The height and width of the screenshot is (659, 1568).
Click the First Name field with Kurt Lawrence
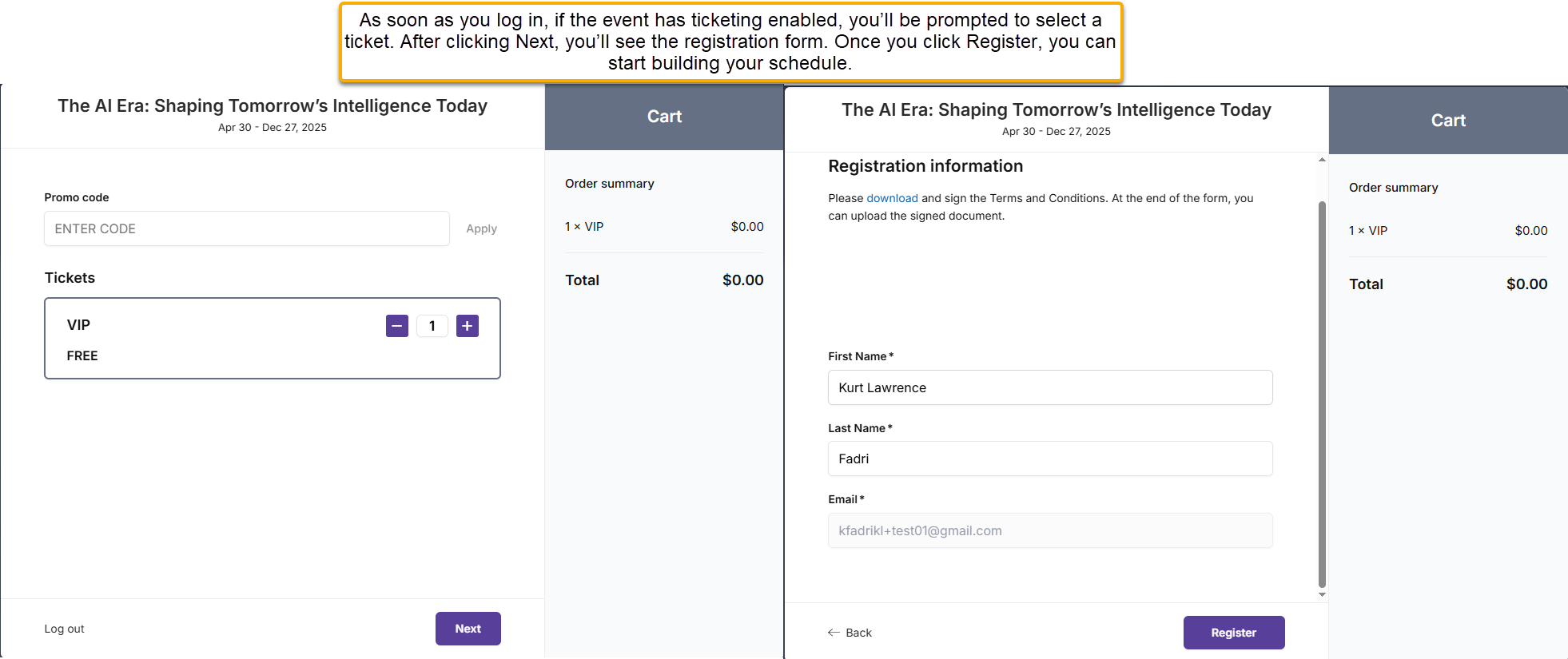click(1050, 387)
